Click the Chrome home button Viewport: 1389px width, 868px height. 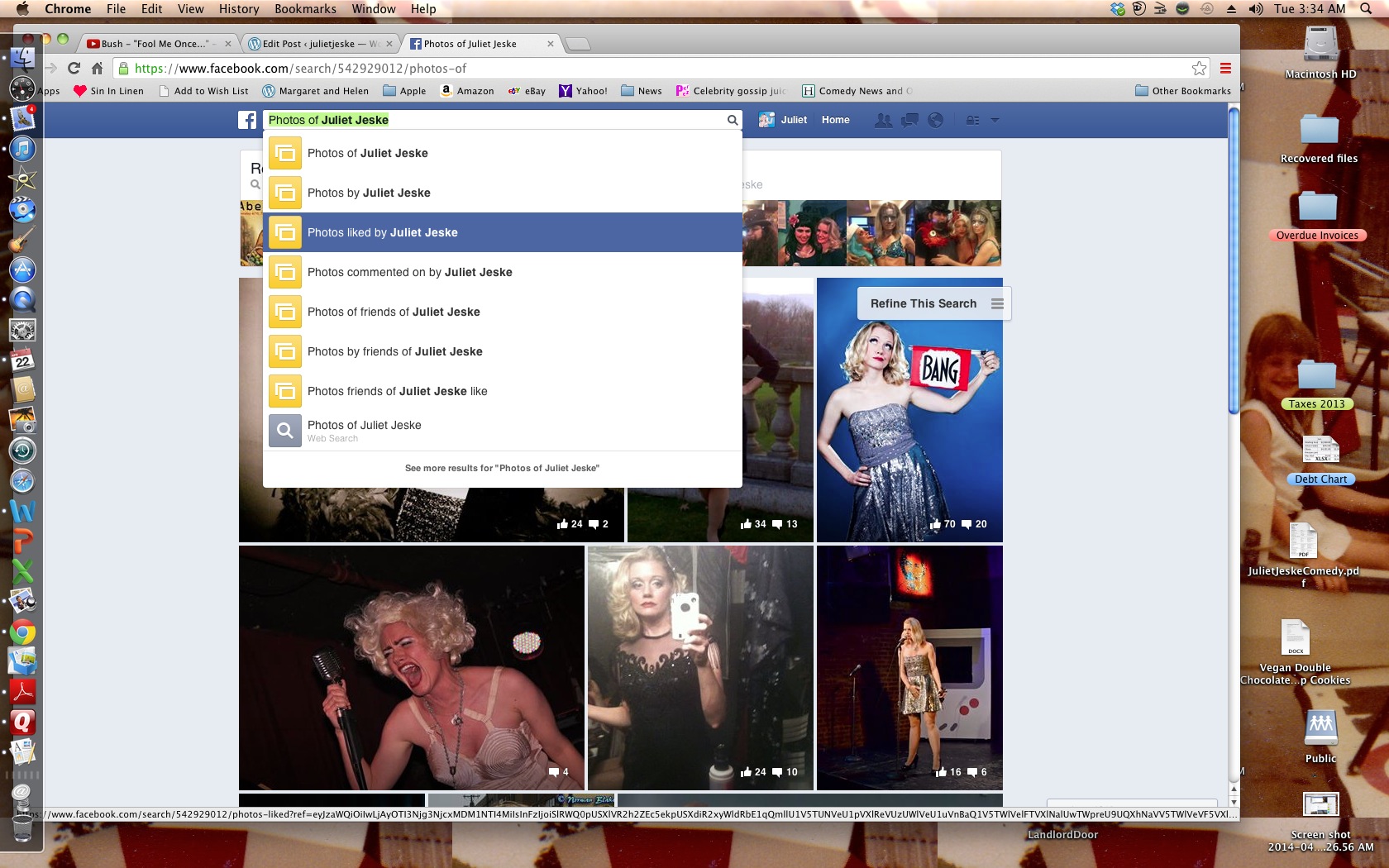[x=98, y=68]
